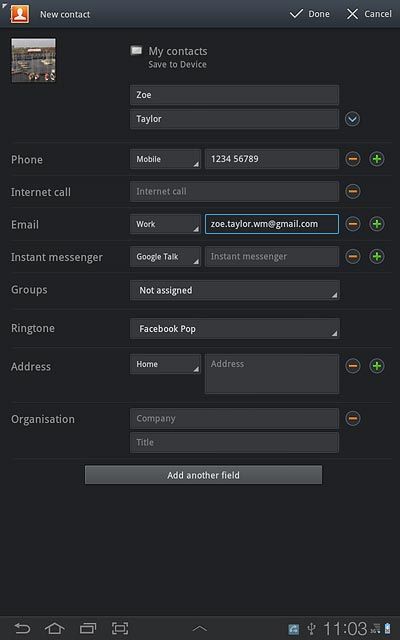Cancel creating the new contact
Viewport: 400px width, 640px height.
click(369, 14)
